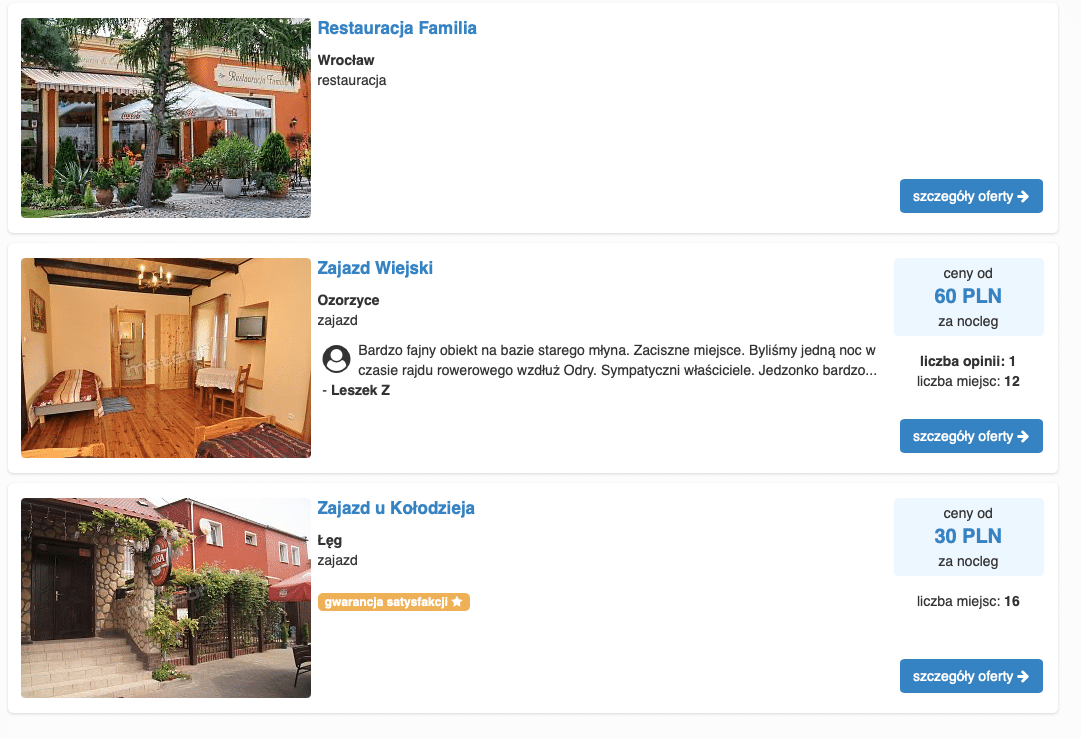Click the Wrocław location text
The image size is (1081, 739).
click(346, 60)
